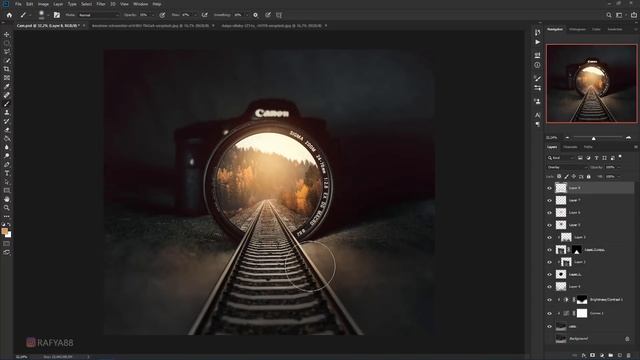Select the Clone Stamp tool
The height and width of the screenshot is (360, 640).
point(7,112)
